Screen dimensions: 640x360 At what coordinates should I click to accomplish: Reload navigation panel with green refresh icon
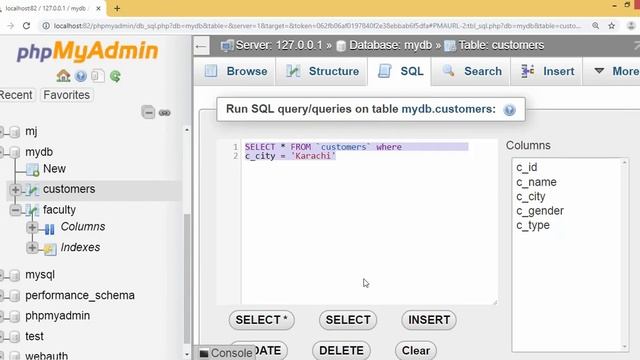[116, 76]
